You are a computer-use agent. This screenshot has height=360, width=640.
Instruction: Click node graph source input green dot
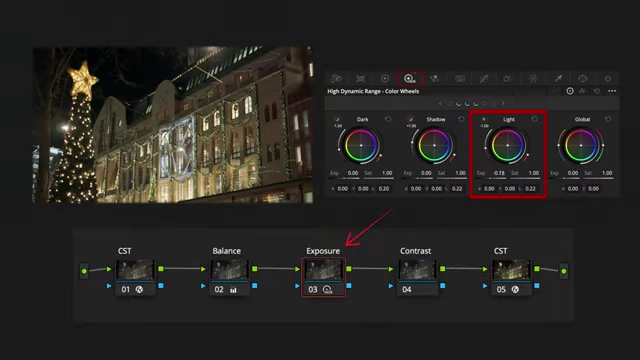click(84, 271)
